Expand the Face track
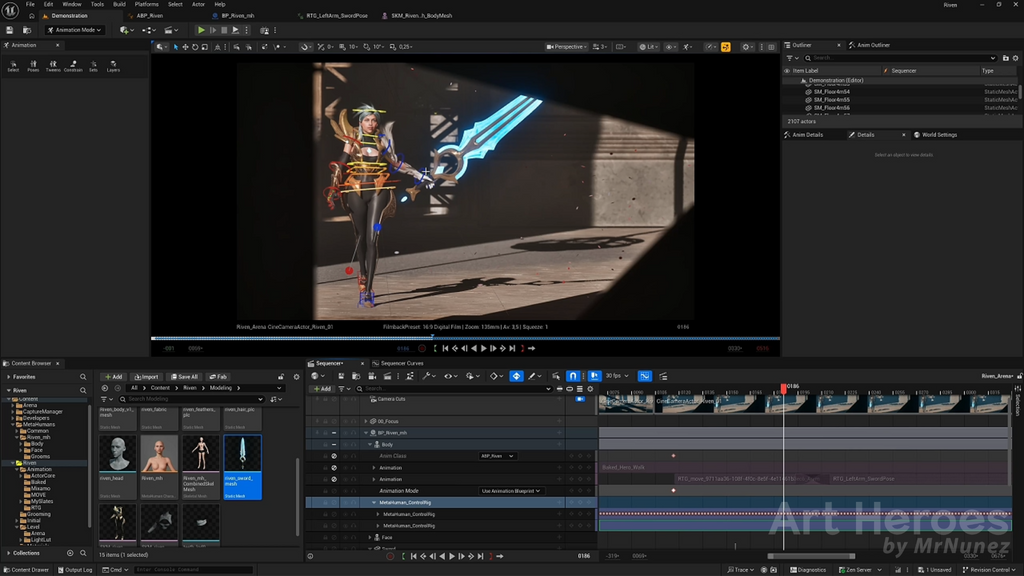Viewport: 1024px width, 576px height. [370, 537]
